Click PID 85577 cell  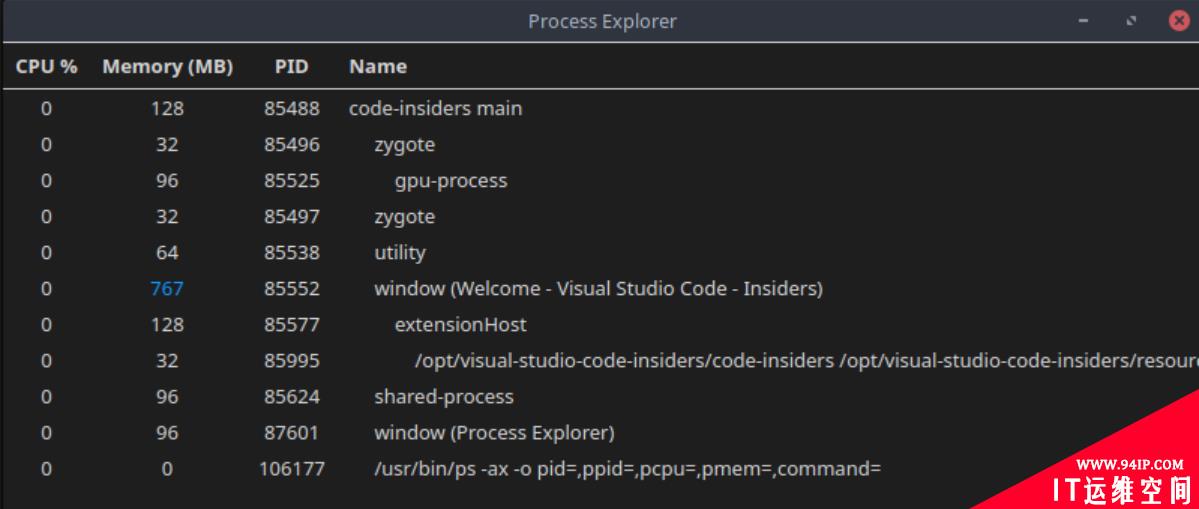(x=292, y=324)
